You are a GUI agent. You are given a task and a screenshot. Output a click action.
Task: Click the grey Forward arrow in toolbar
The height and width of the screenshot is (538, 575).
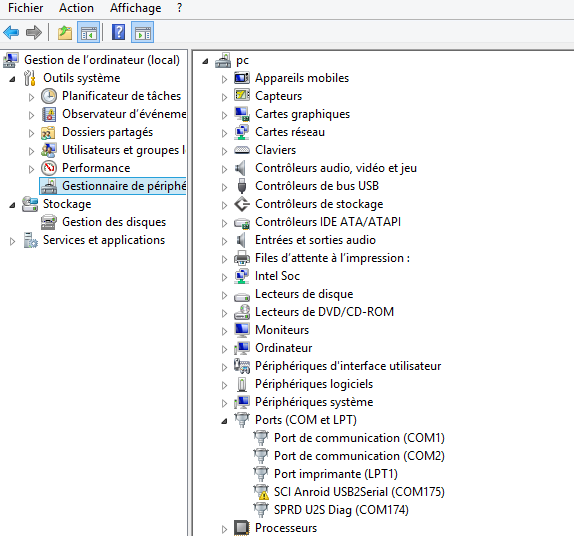[34, 33]
